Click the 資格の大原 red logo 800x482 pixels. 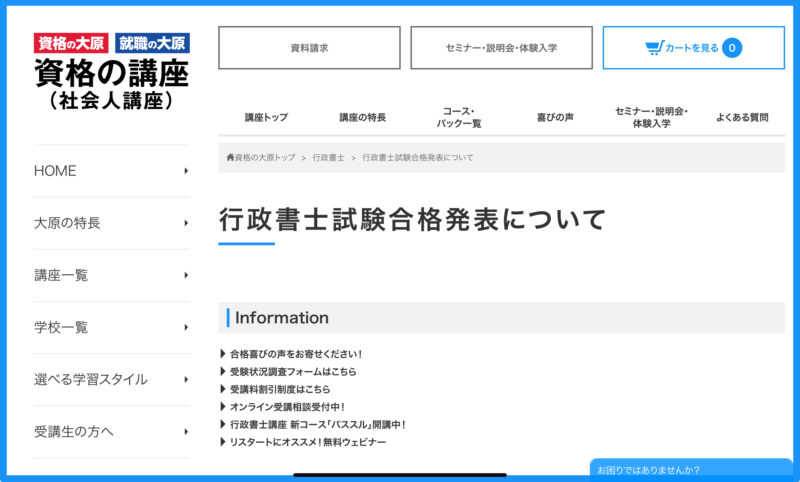tap(71, 43)
